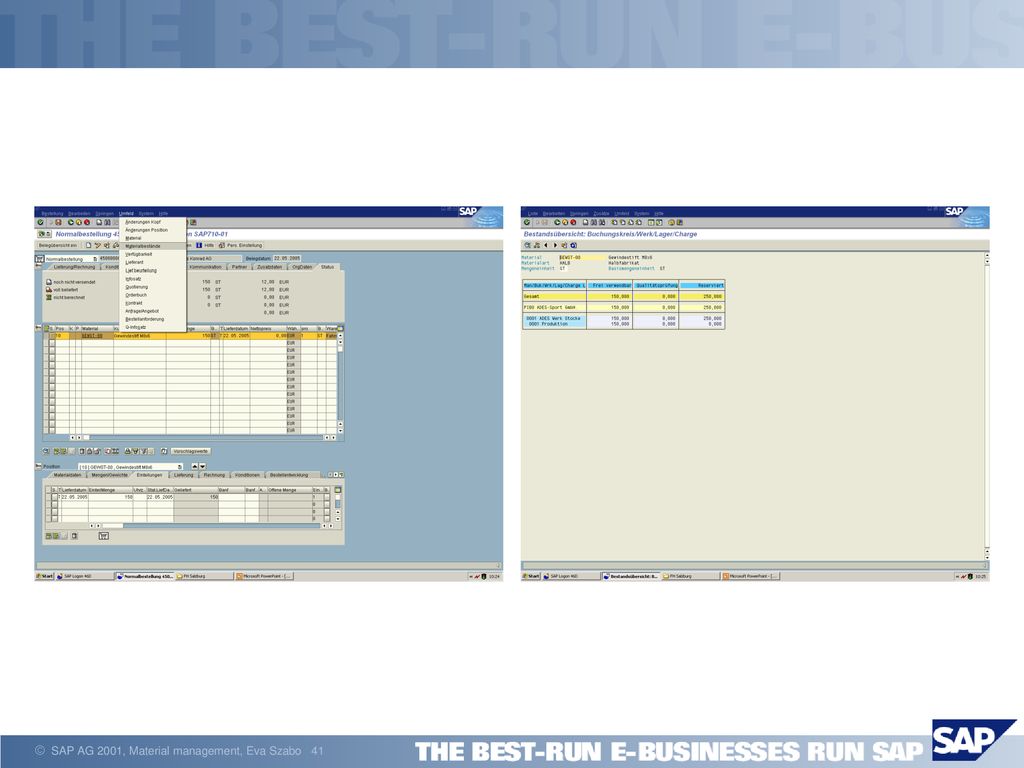Click Material field BEWST-00 in Bestandsübersicht
The width and height of the screenshot is (1024, 768).
(x=582, y=257)
